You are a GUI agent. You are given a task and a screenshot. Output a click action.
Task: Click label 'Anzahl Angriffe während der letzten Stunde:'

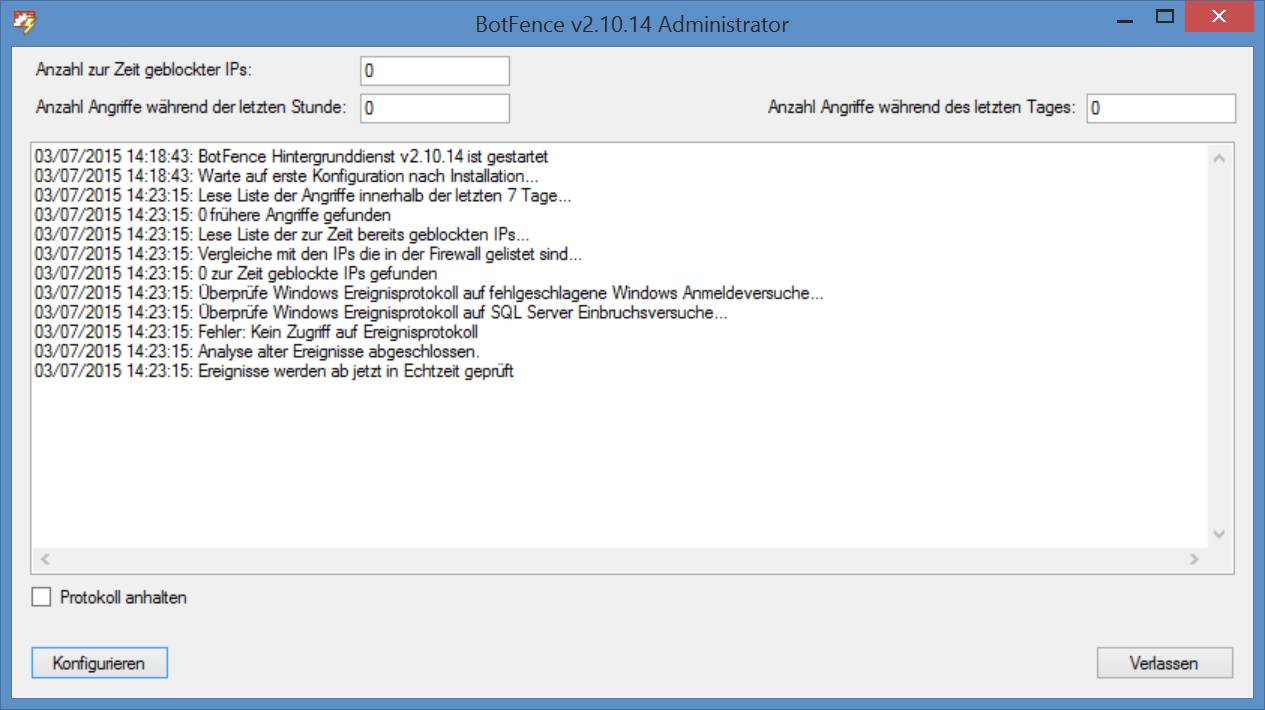tap(191, 108)
